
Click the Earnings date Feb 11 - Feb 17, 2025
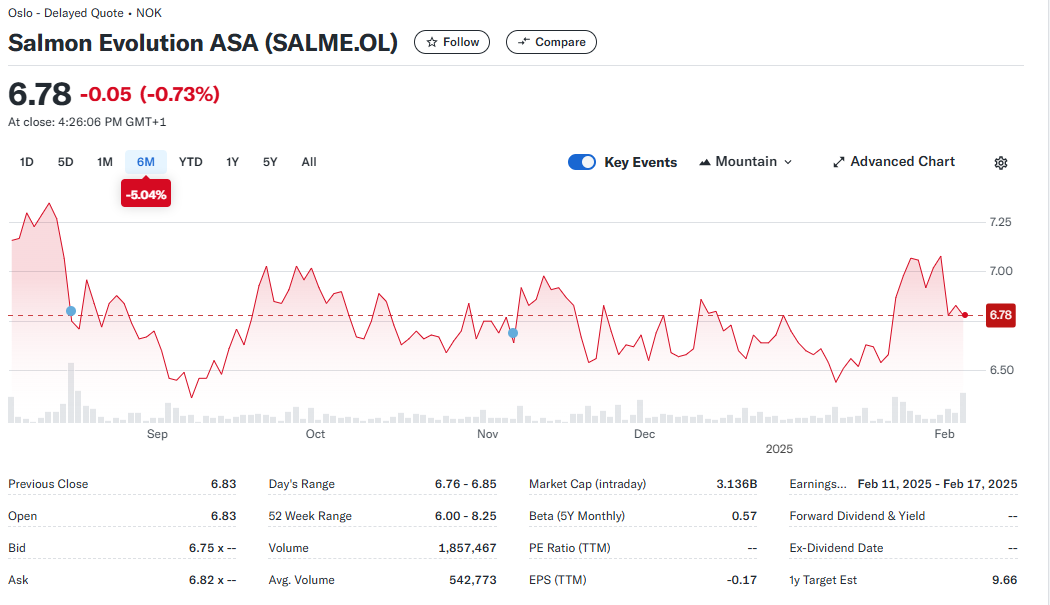coord(938,484)
